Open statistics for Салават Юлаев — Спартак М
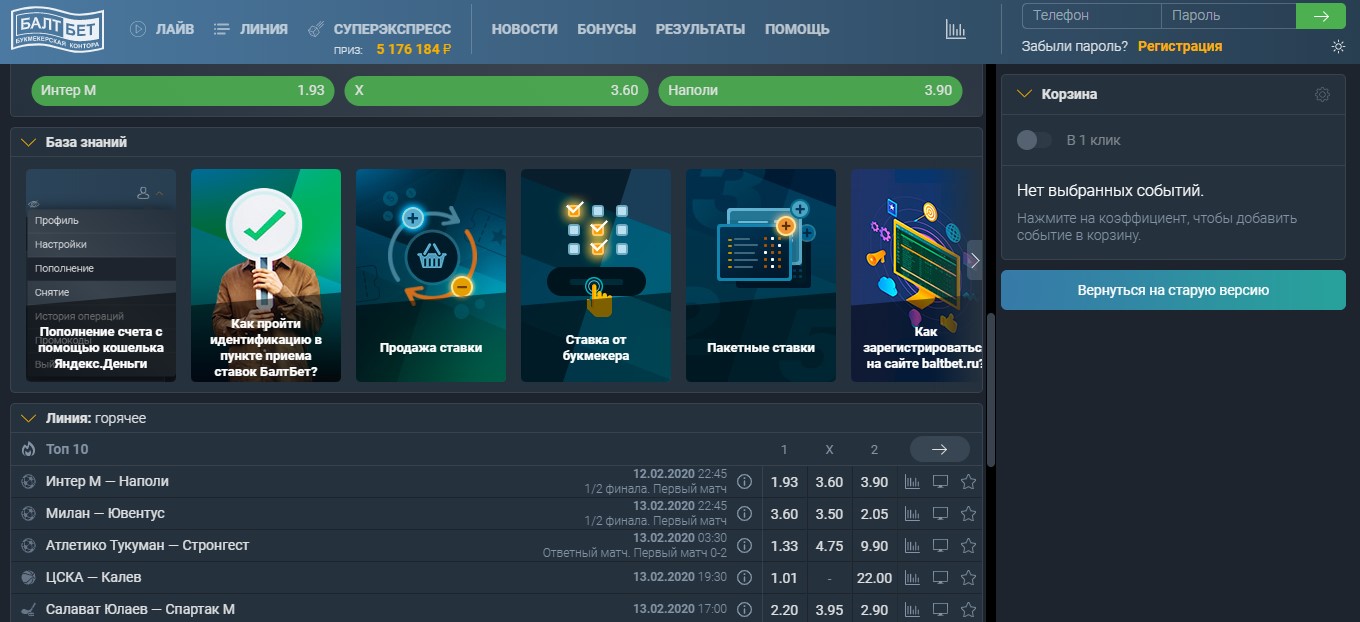 pos(912,609)
